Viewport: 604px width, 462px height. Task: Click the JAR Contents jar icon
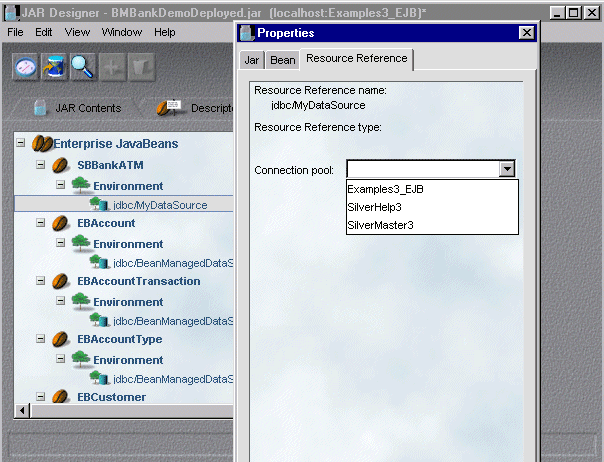pos(40,108)
